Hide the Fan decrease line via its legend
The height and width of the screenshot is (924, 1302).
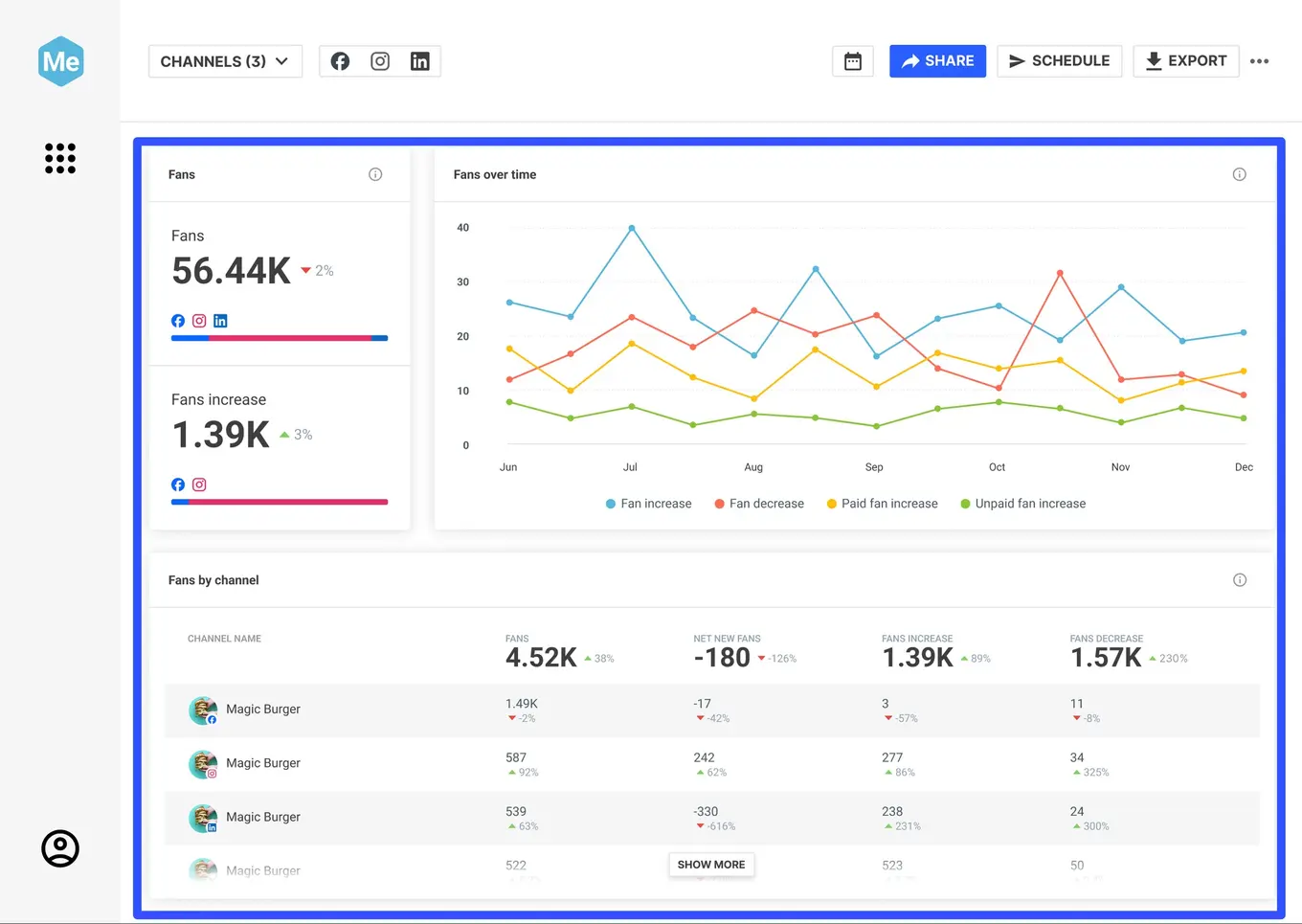(x=758, y=503)
